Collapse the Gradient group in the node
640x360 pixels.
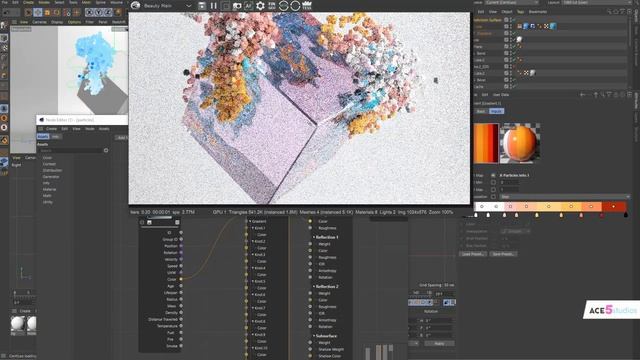[x=250, y=221]
